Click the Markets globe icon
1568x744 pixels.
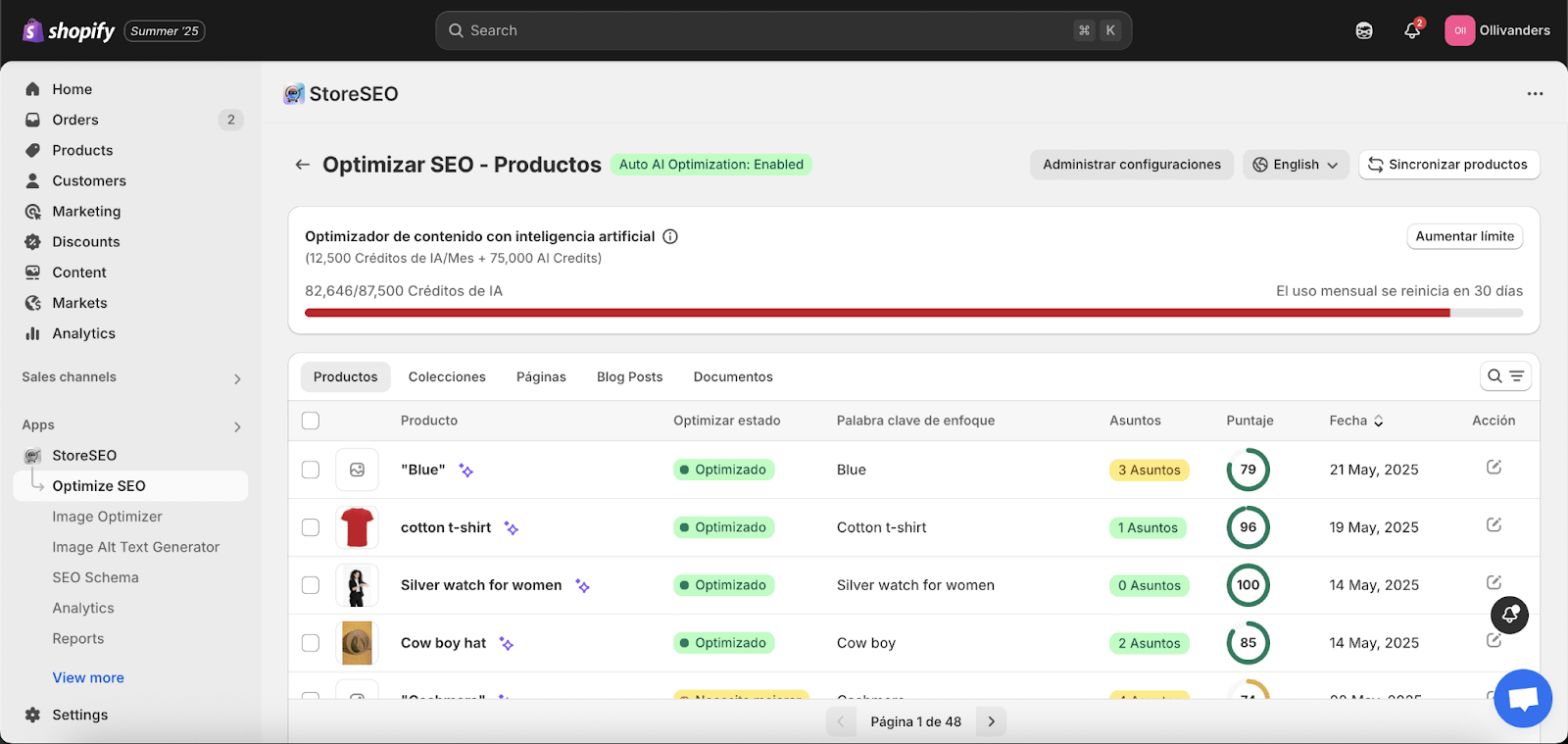[x=32, y=303]
